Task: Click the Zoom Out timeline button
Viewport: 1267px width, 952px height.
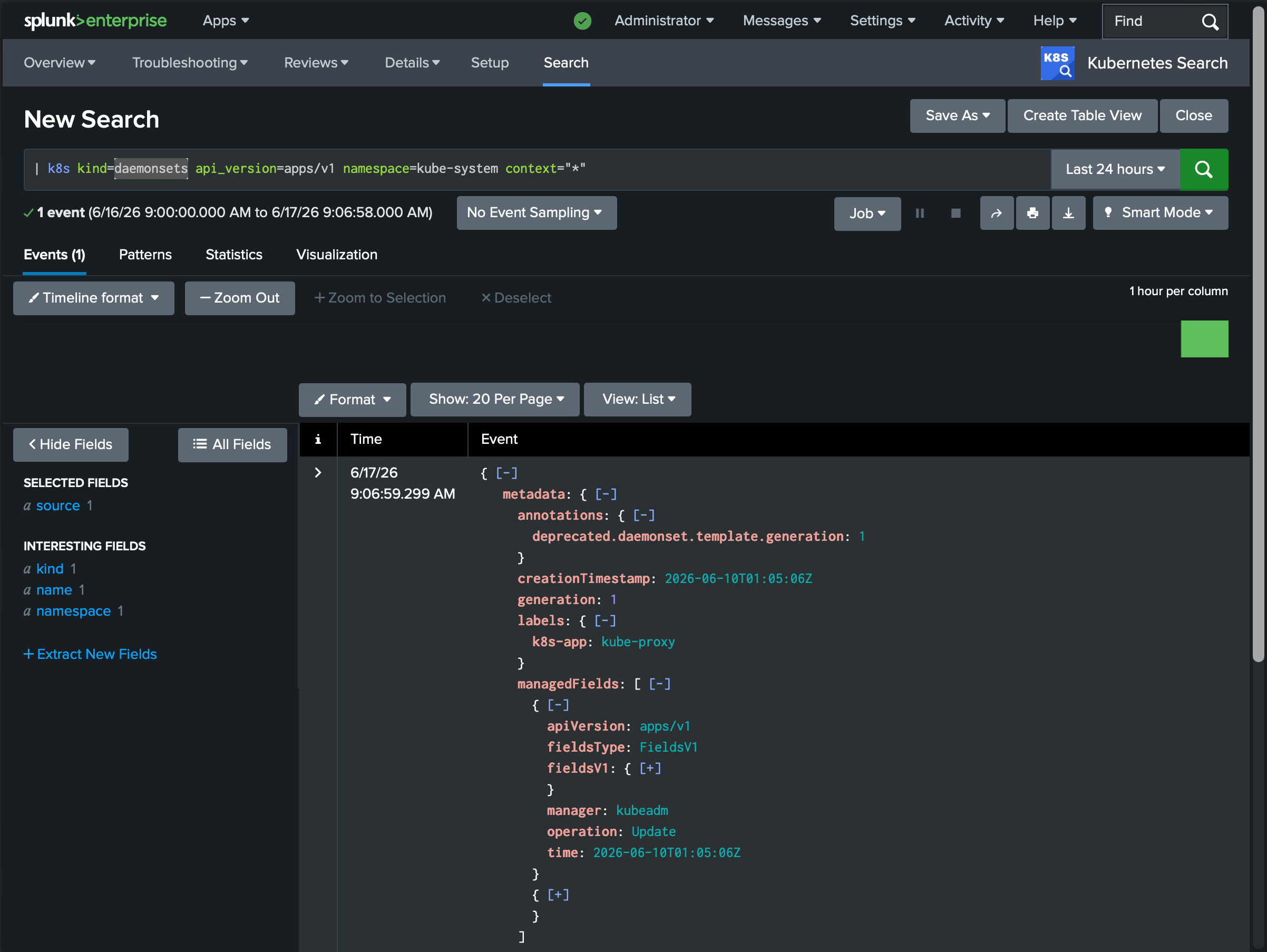Action: point(239,298)
